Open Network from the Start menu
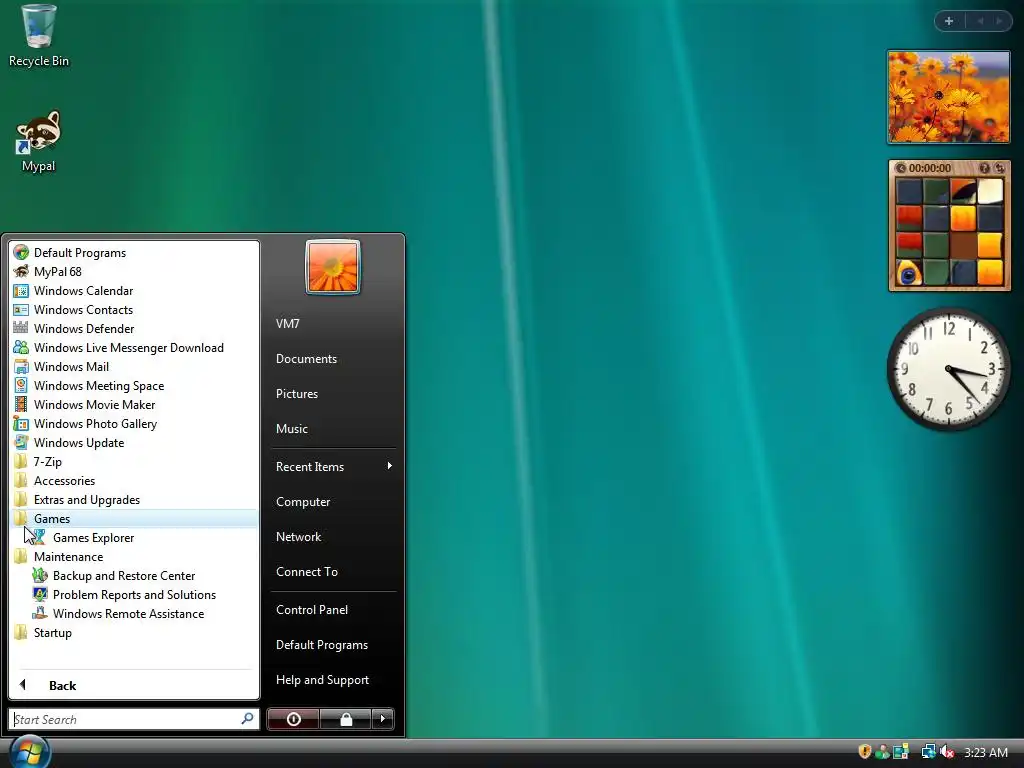The height and width of the screenshot is (768, 1024). click(x=333, y=537)
